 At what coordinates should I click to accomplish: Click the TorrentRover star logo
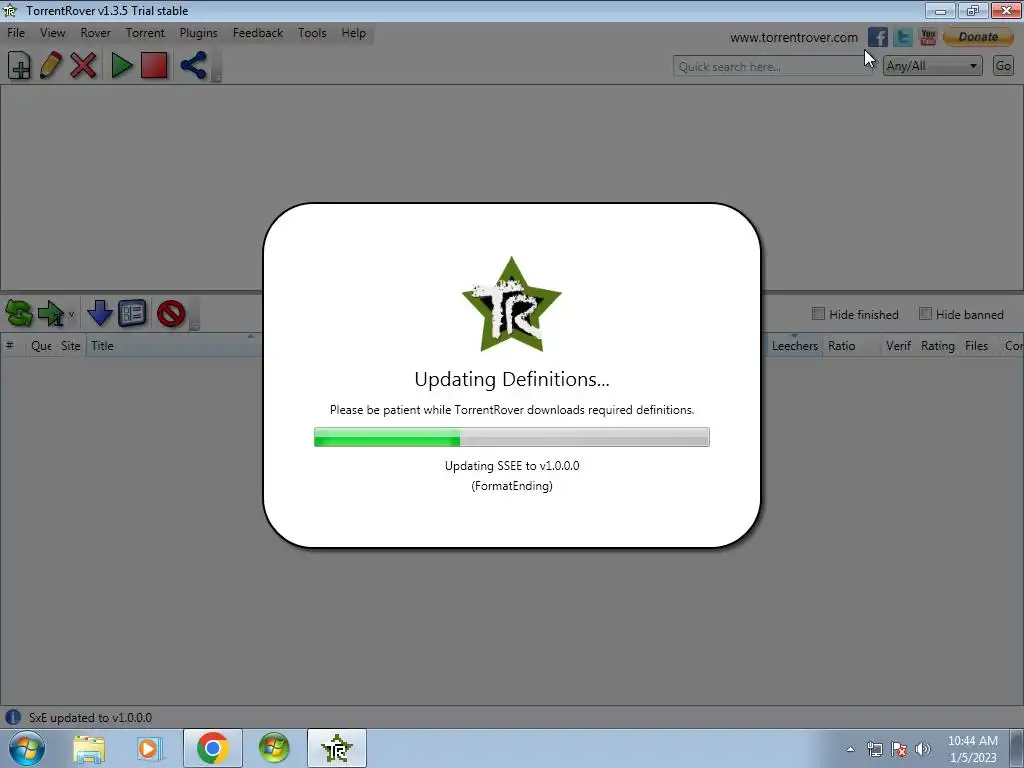point(512,304)
